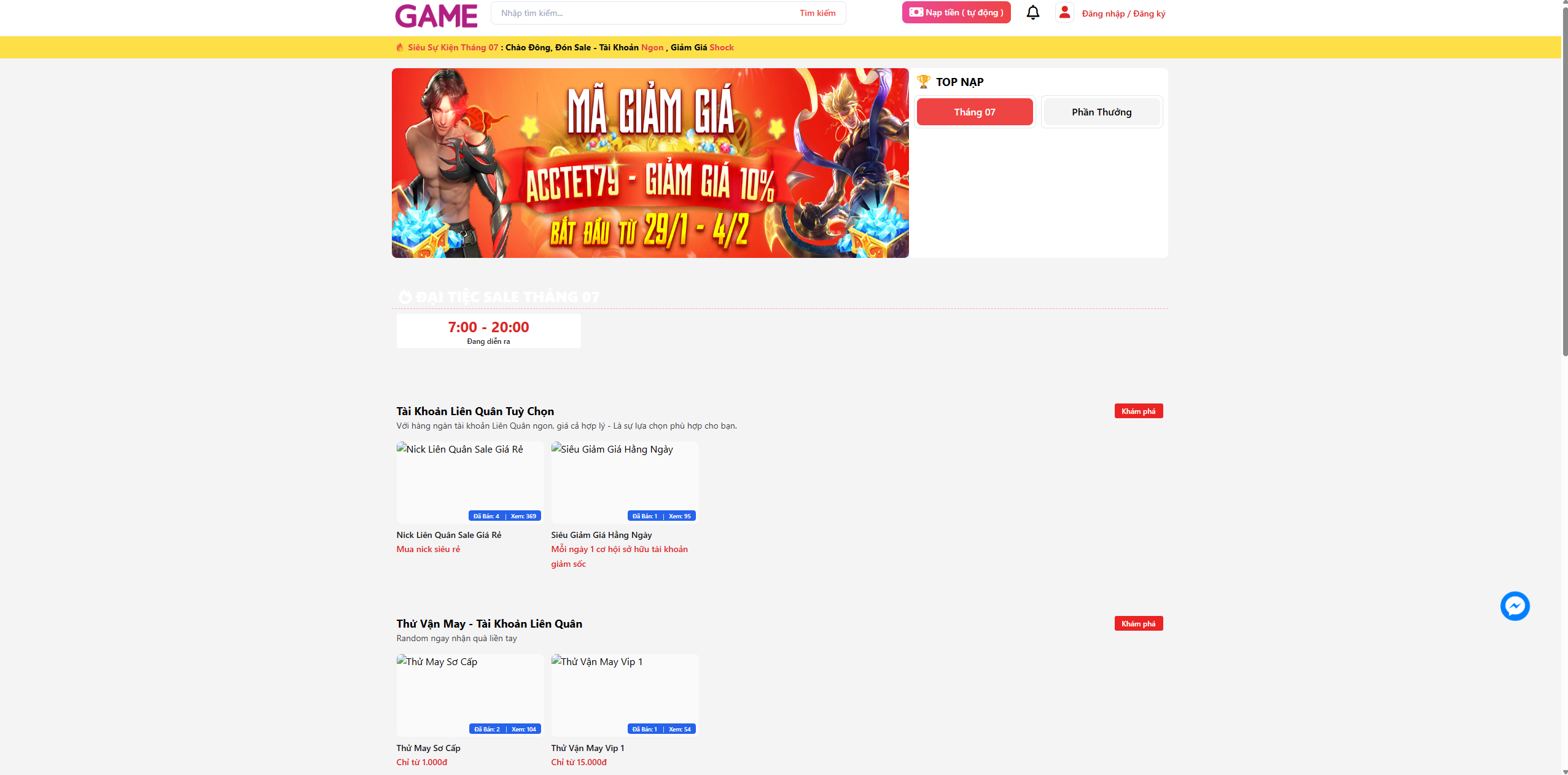The height and width of the screenshot is (775, 1568).
Task: Open the Nick Liên Quân Sale Giá Rẻ product
Action: [x=469, y=483]
